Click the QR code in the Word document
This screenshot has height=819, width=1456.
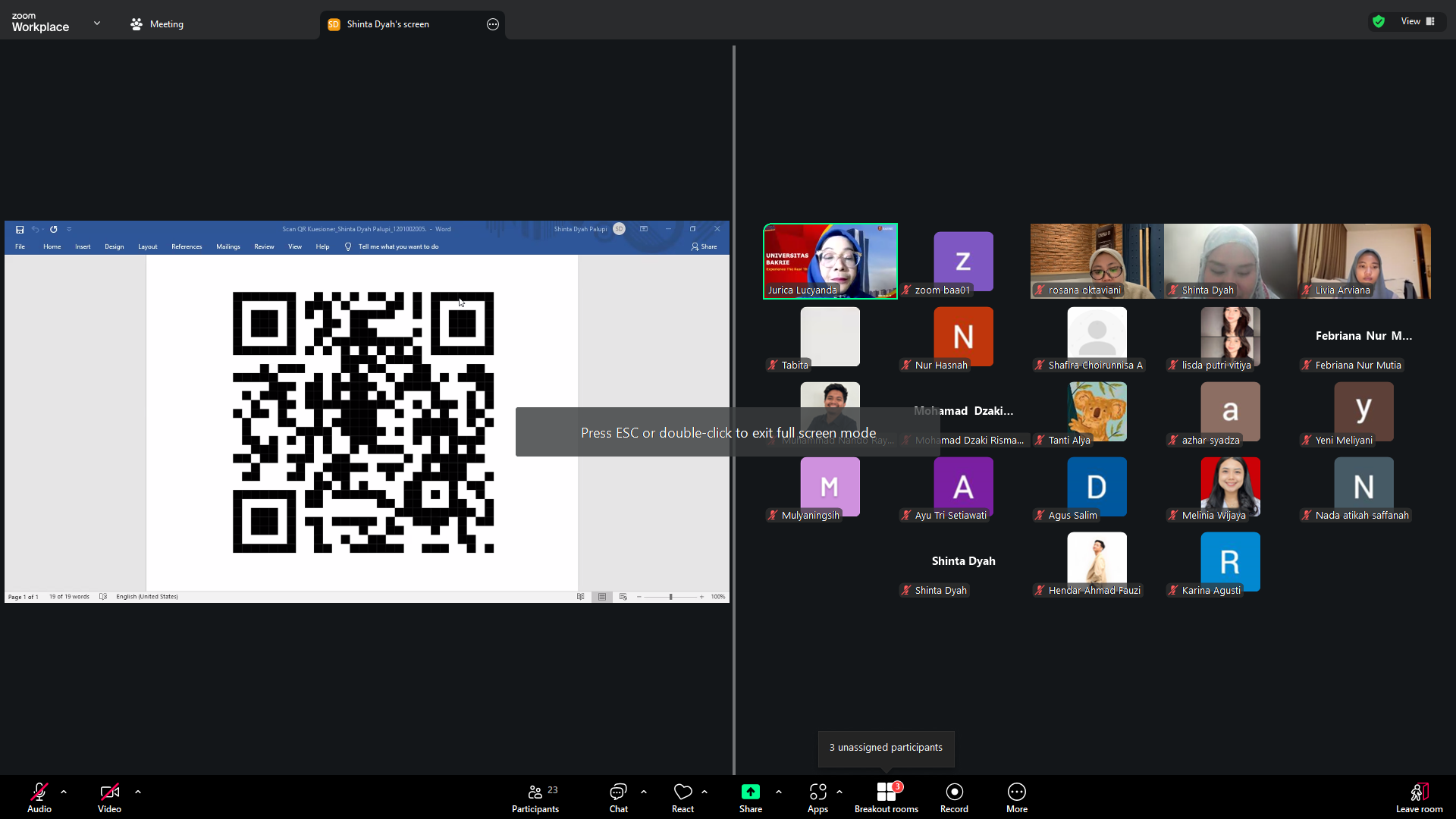click(x=363, y=422)
